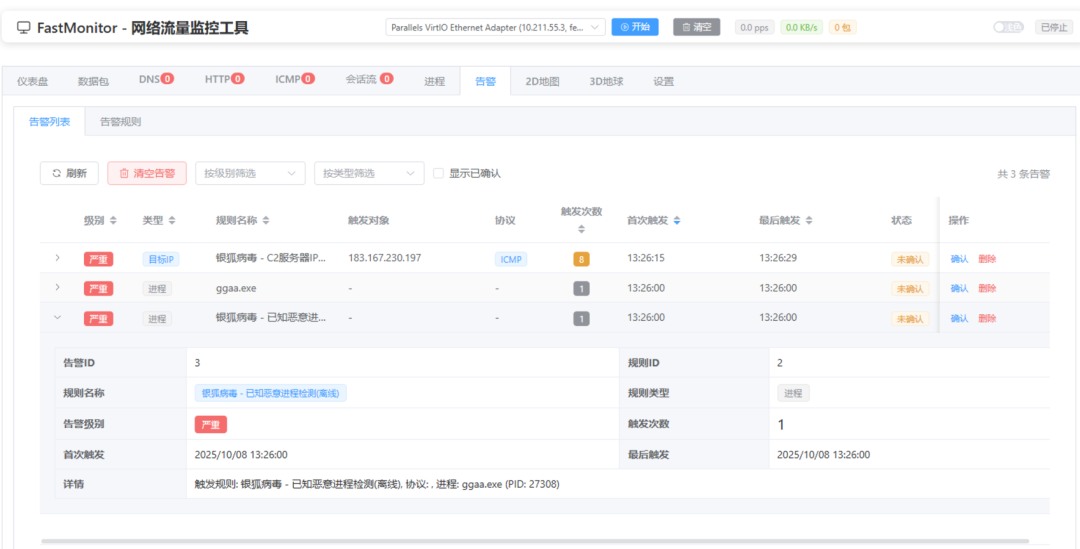1080x549 pixels.
Task: Delete the ggaa.exe alert
Action: [x=987, y=289]
